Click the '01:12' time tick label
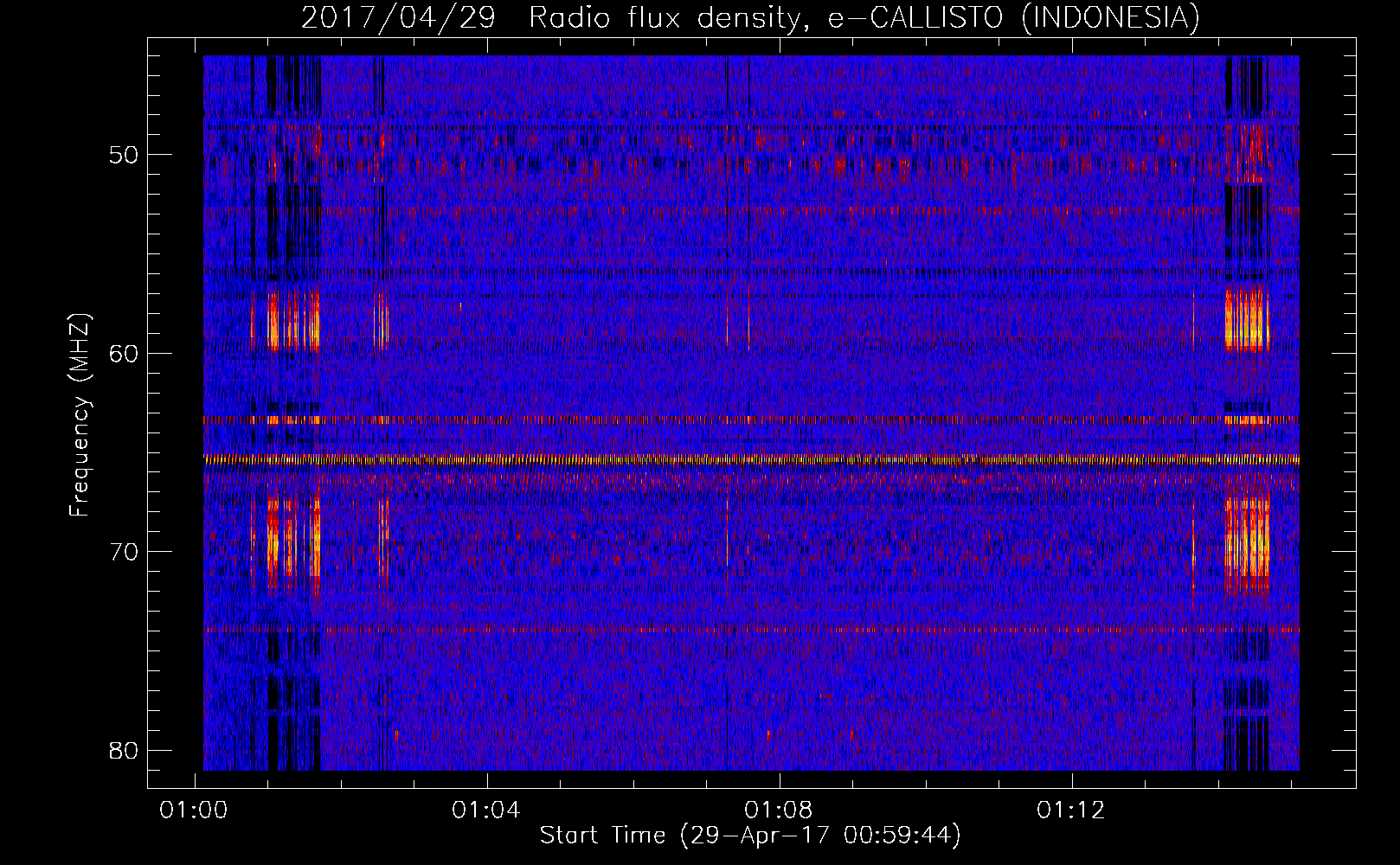Image resolution: width=1400 pixels, height=865 pixels. coord(1072,810)
